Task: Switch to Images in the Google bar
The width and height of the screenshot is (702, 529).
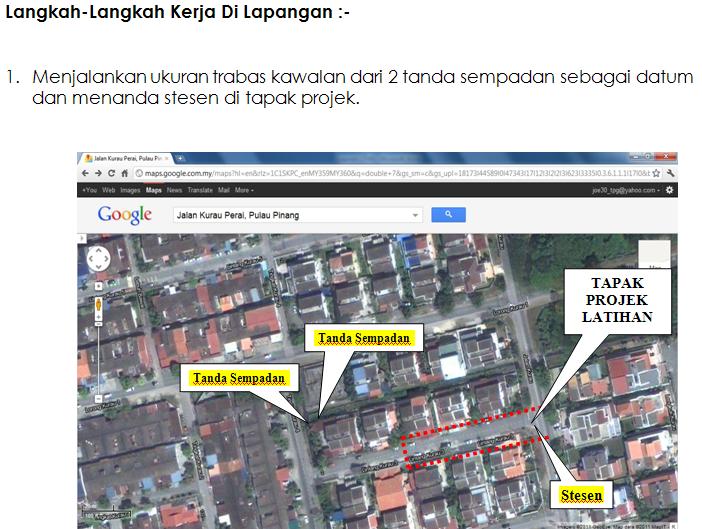Action: pos(130,190)
